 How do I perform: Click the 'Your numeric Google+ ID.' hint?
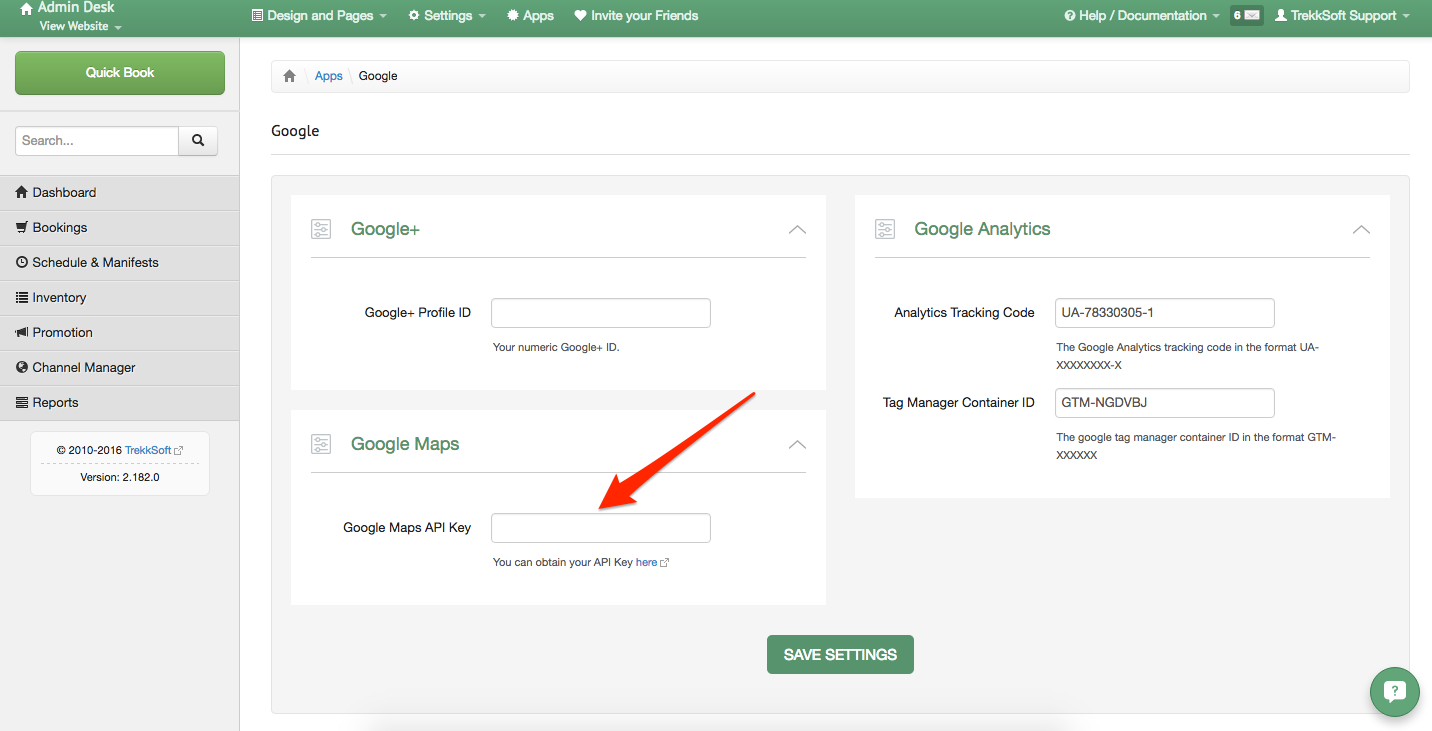tap(556, 348)
